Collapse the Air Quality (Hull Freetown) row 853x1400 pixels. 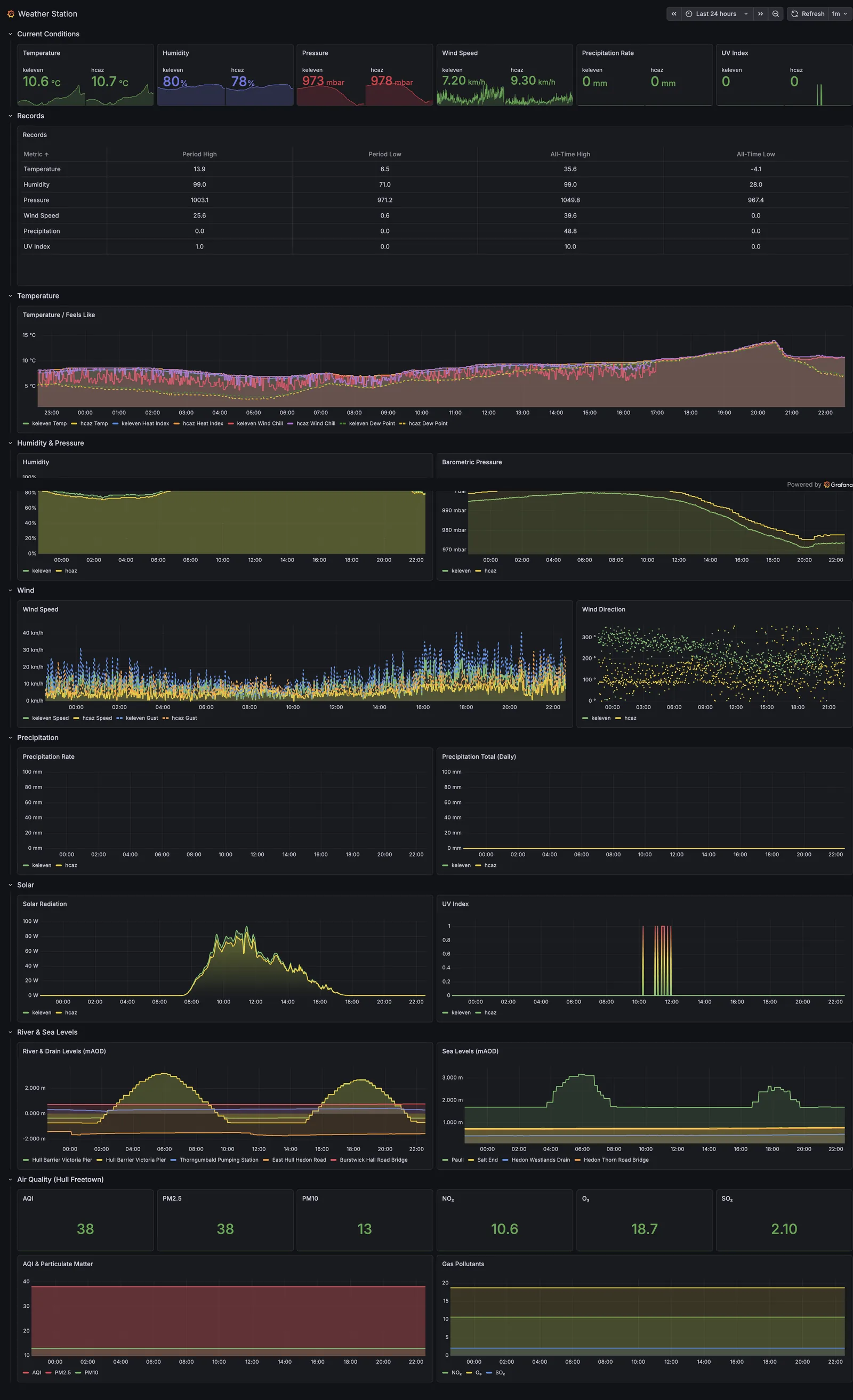coord(10,1179)
